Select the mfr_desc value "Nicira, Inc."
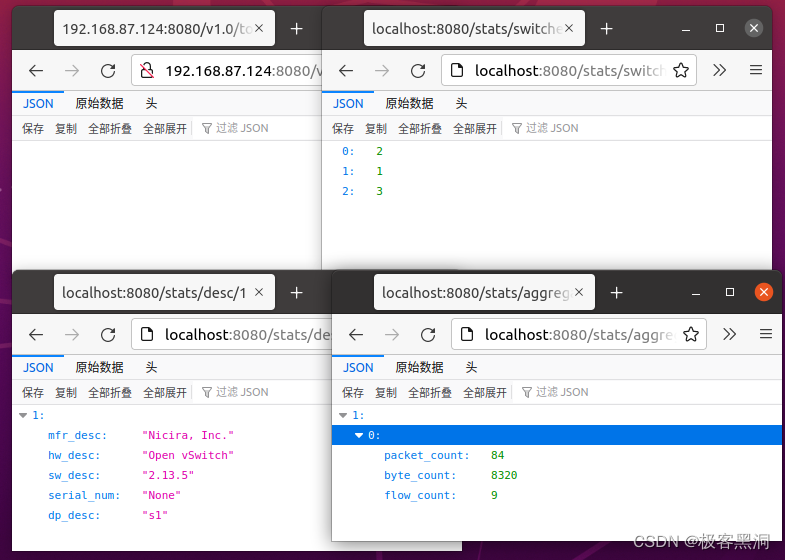785x560 pixels. pos(188,435)
